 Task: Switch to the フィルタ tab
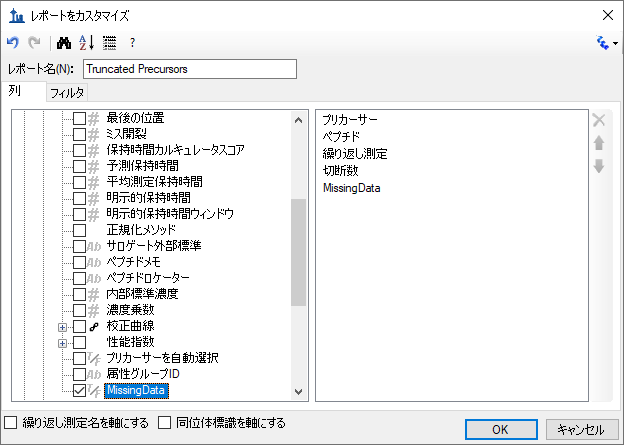tap(67, 93)
